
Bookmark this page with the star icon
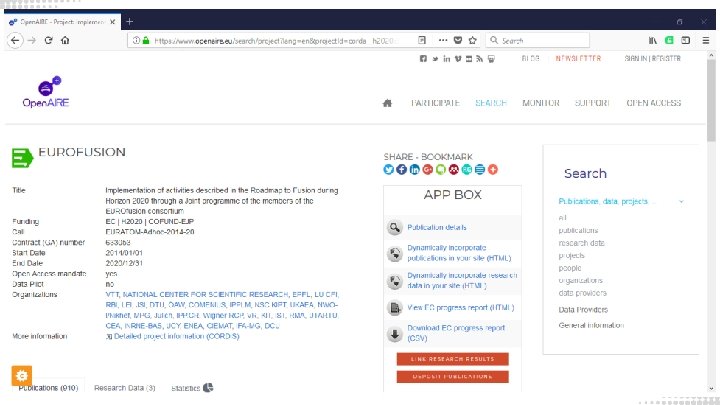472,40
